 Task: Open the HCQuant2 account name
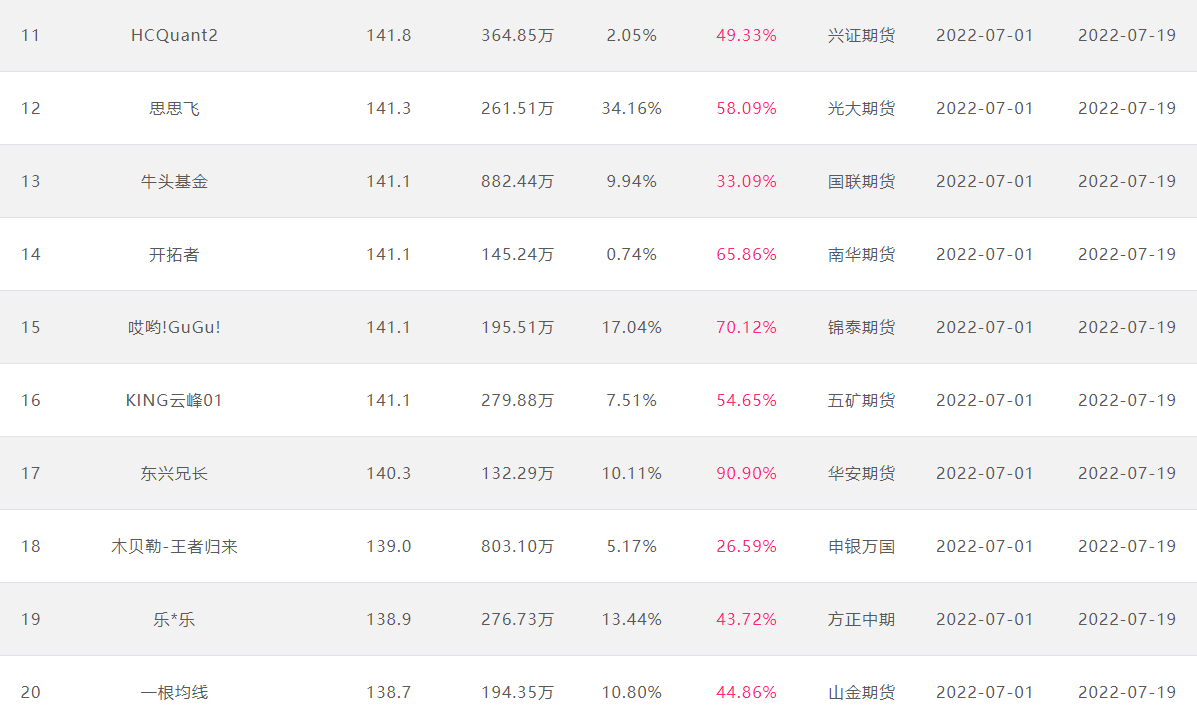click(174, 35)
